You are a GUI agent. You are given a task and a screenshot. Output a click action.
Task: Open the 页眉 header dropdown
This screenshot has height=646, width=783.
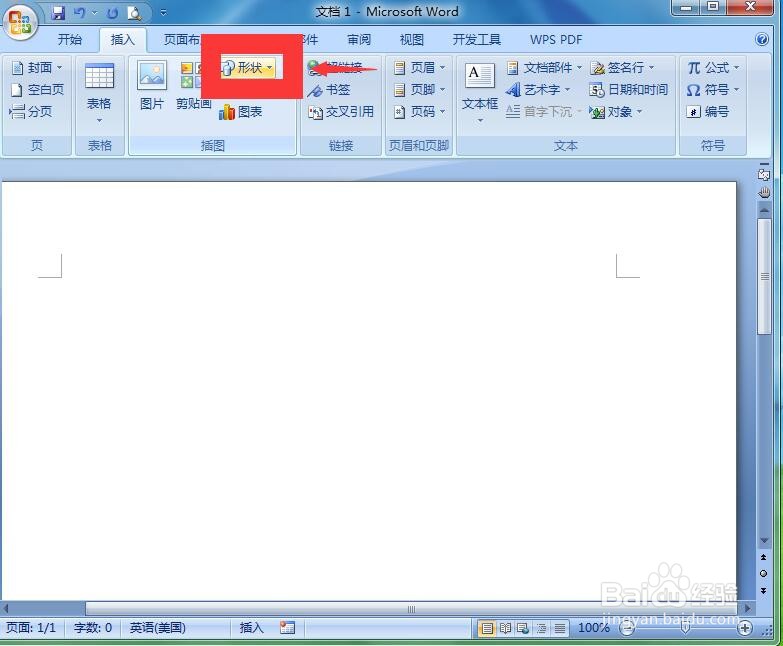click(419, 67)
